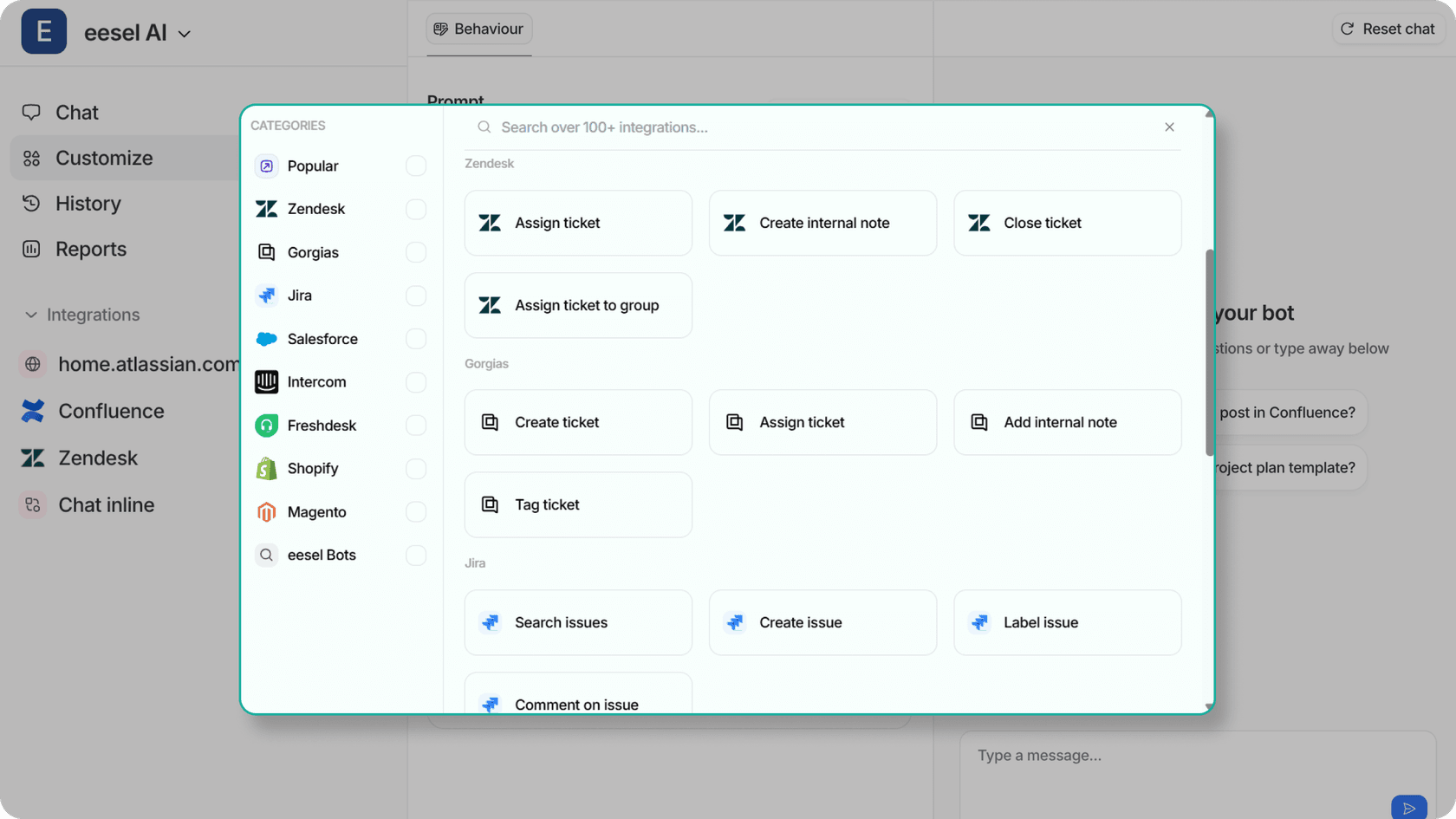Screen dimensions: 1456x819
Task: Toggle the Popular category checkbox
Action: click(x=416, y=166)
